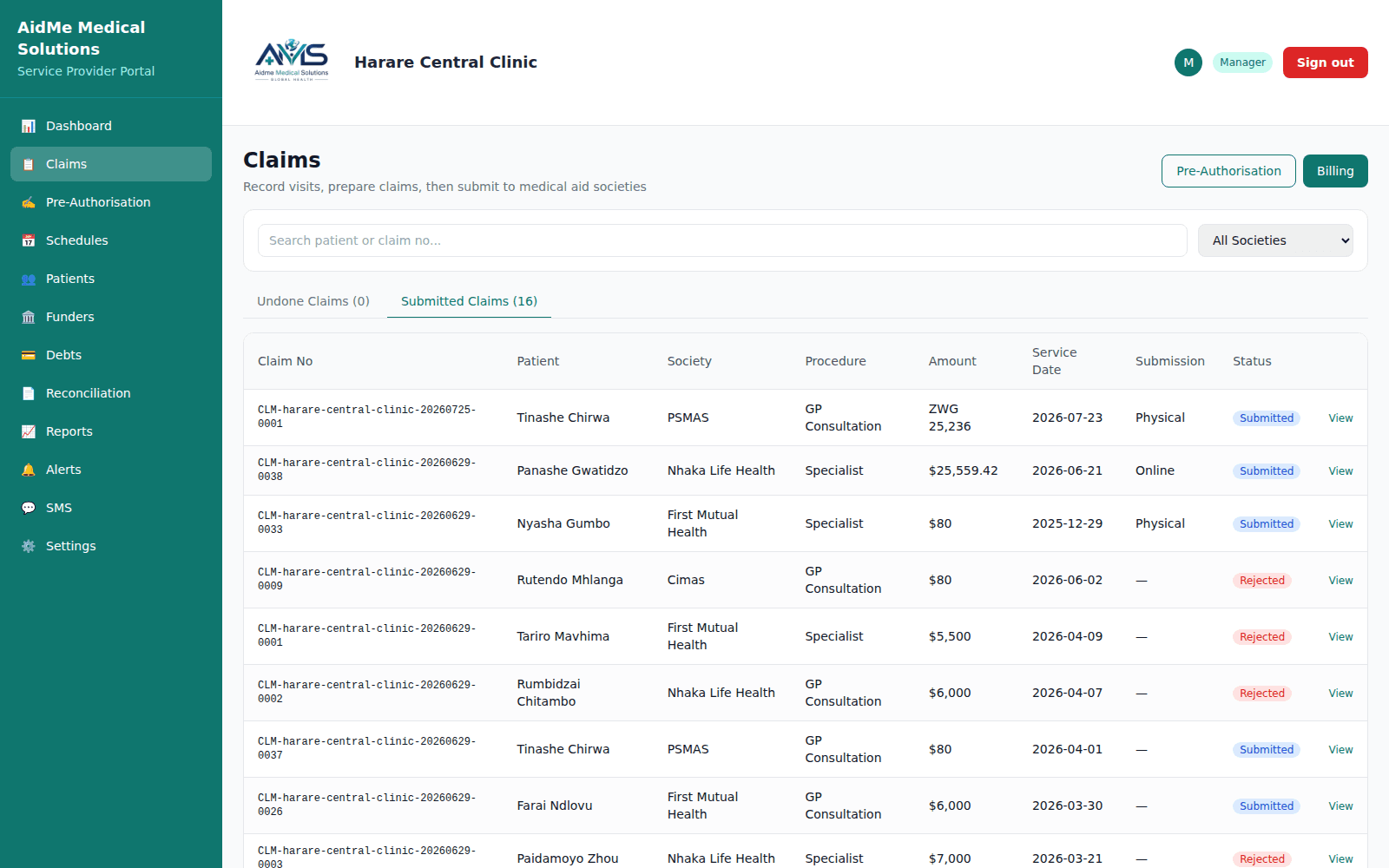View Panashe Gwatidzo's claim

1340,470
